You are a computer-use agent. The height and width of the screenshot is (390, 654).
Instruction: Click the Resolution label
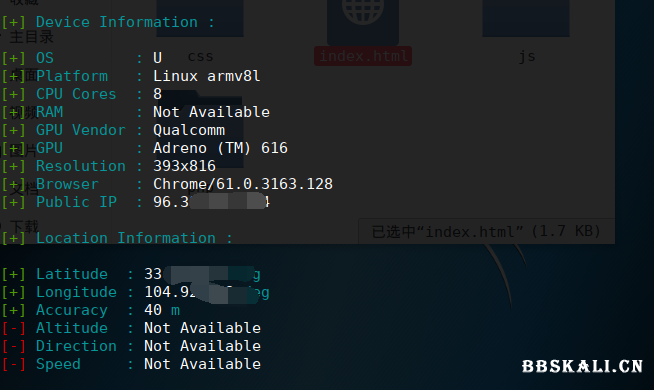click(80, 166)
